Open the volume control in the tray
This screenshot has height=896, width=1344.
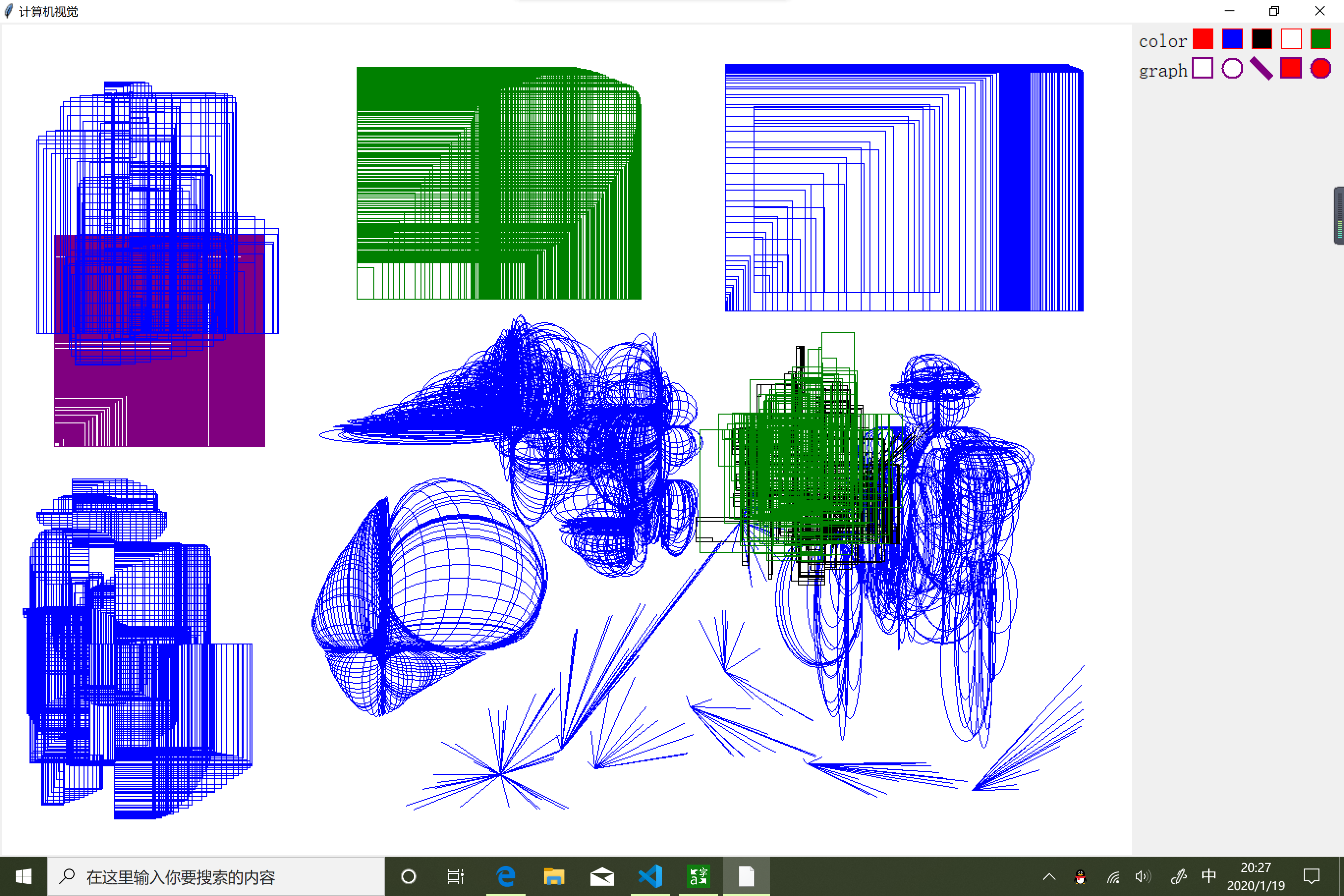point(1143,876)
